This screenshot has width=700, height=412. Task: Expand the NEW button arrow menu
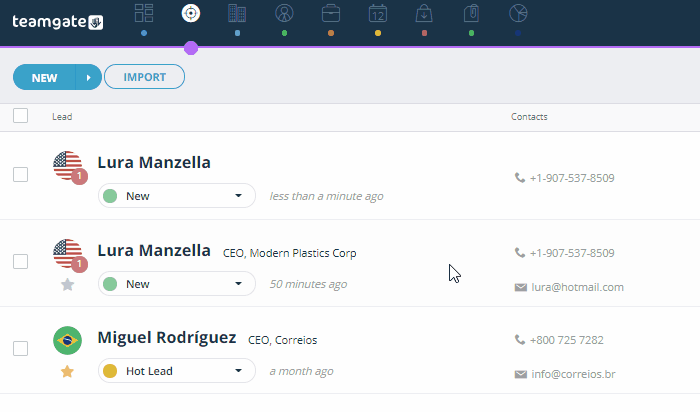click(x=88, y=77)
